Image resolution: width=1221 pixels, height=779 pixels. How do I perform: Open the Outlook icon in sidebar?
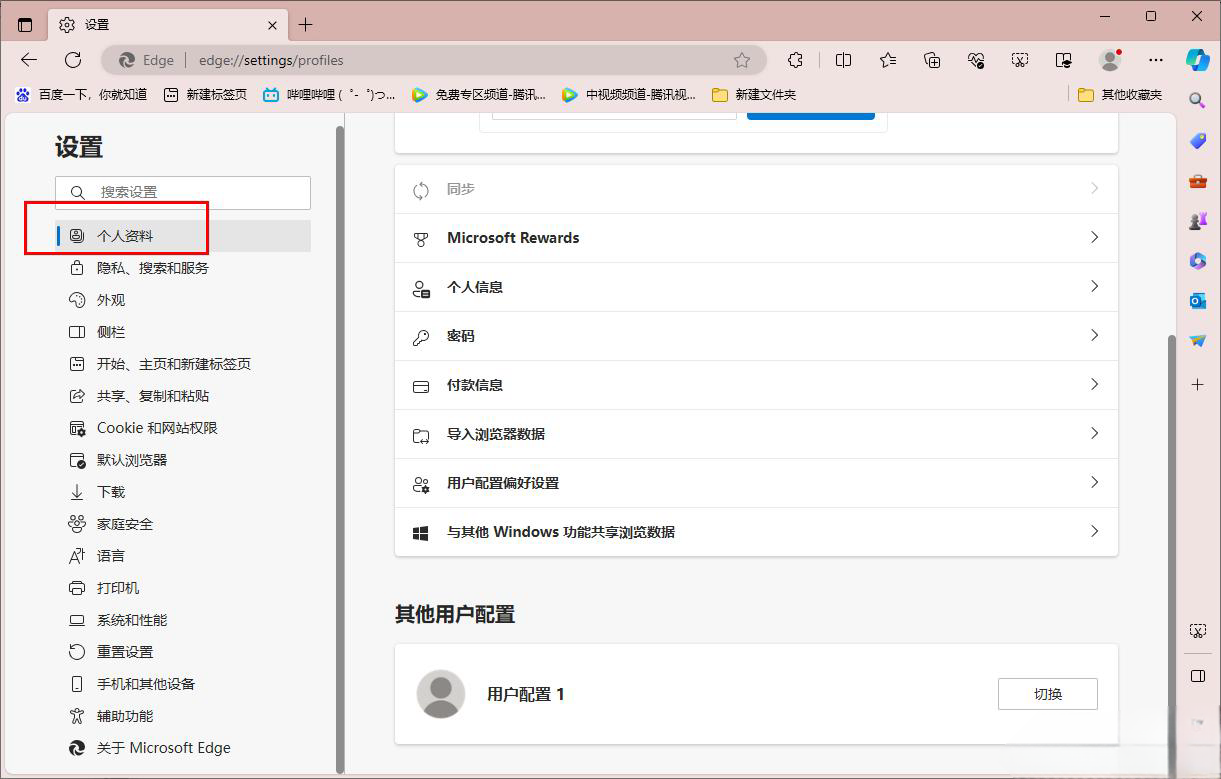(x=1197, y=301)
